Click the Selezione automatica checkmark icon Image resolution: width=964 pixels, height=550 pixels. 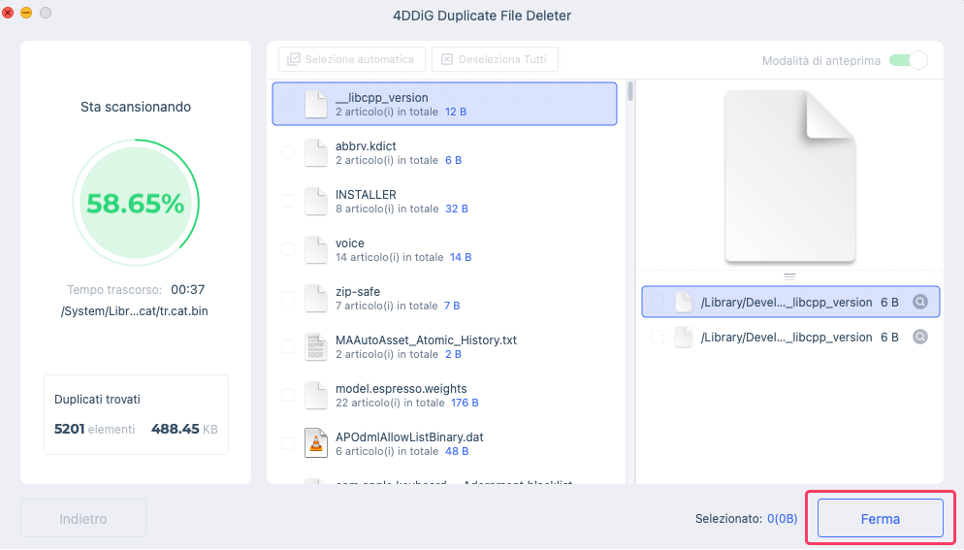coord(294,59)
